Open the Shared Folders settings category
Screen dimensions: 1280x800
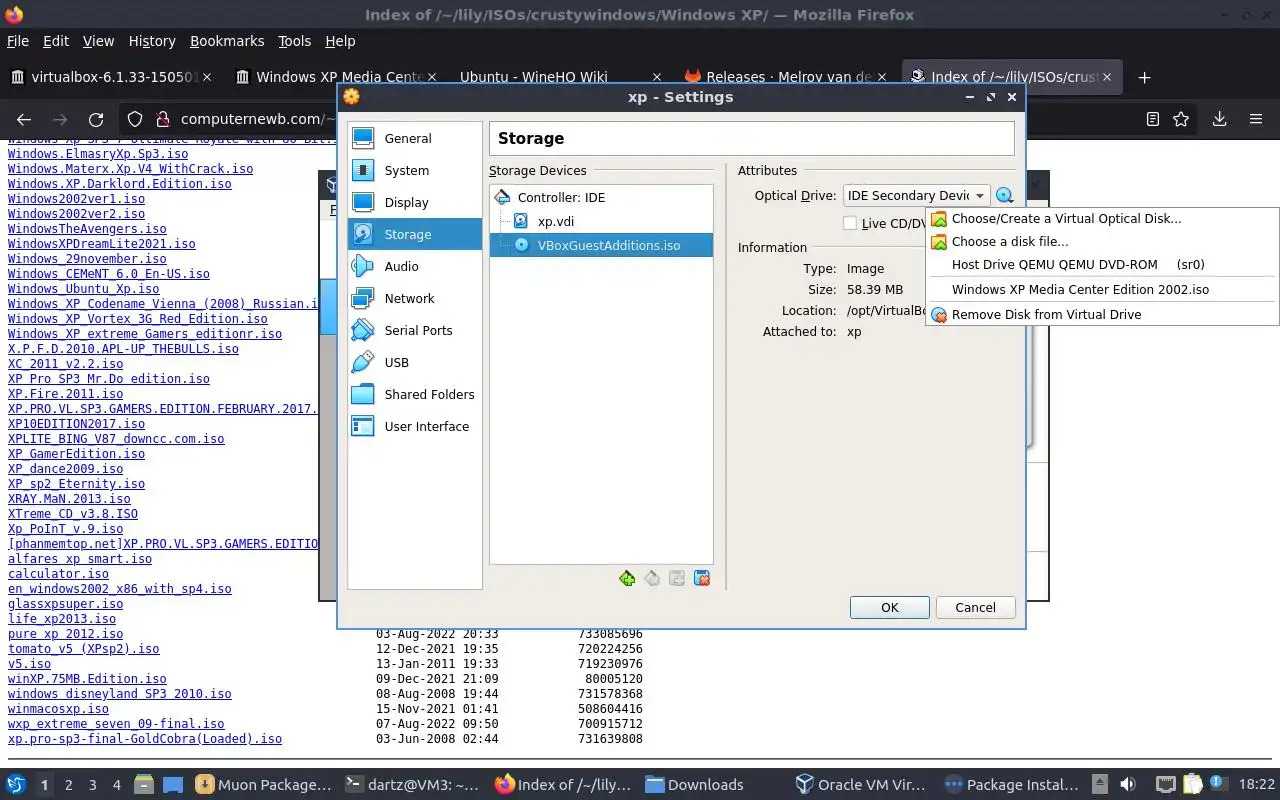pyautogui.click(x=415, y=394)
